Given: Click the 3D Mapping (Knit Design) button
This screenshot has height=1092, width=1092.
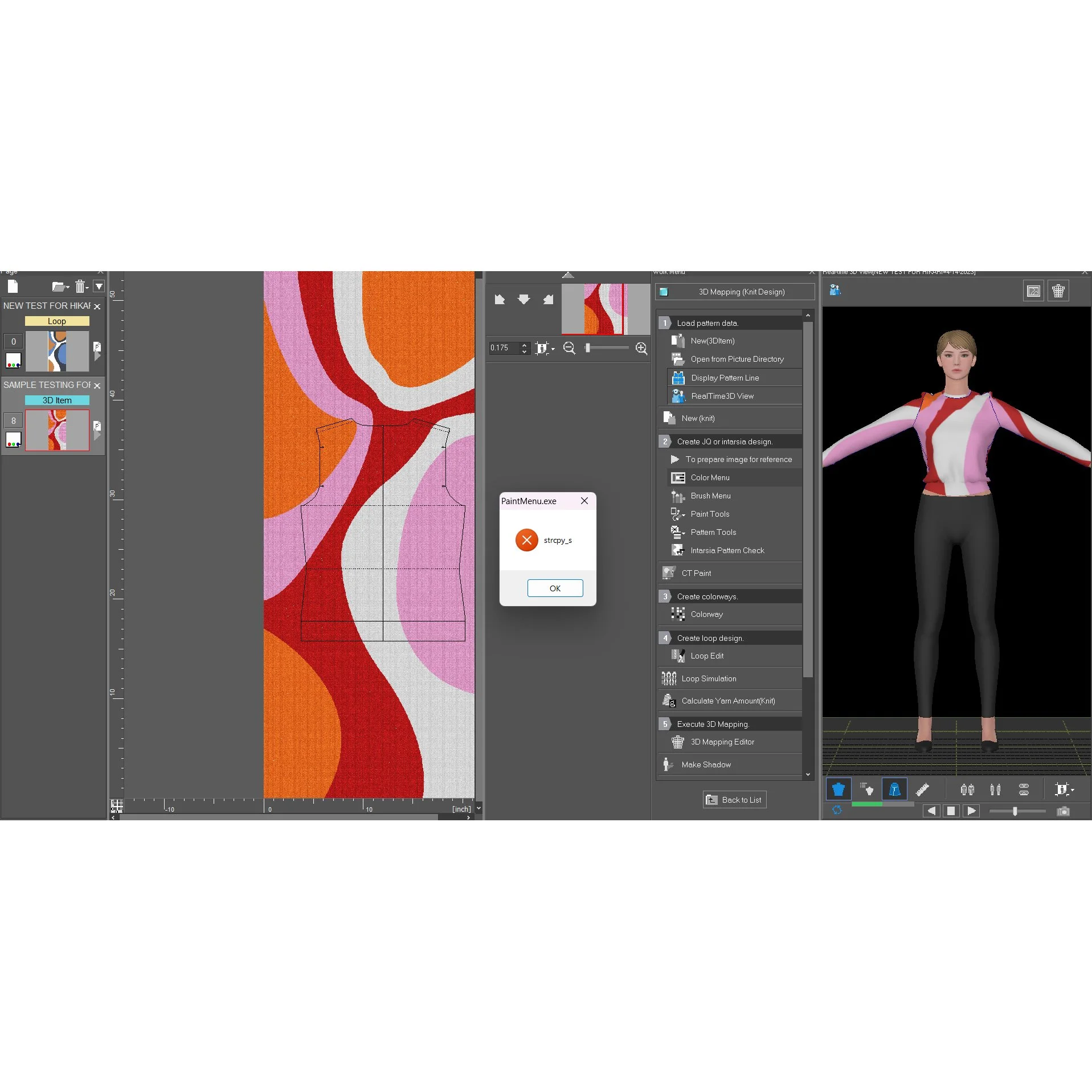Looking at the screenshot, I should coord(735,292).
